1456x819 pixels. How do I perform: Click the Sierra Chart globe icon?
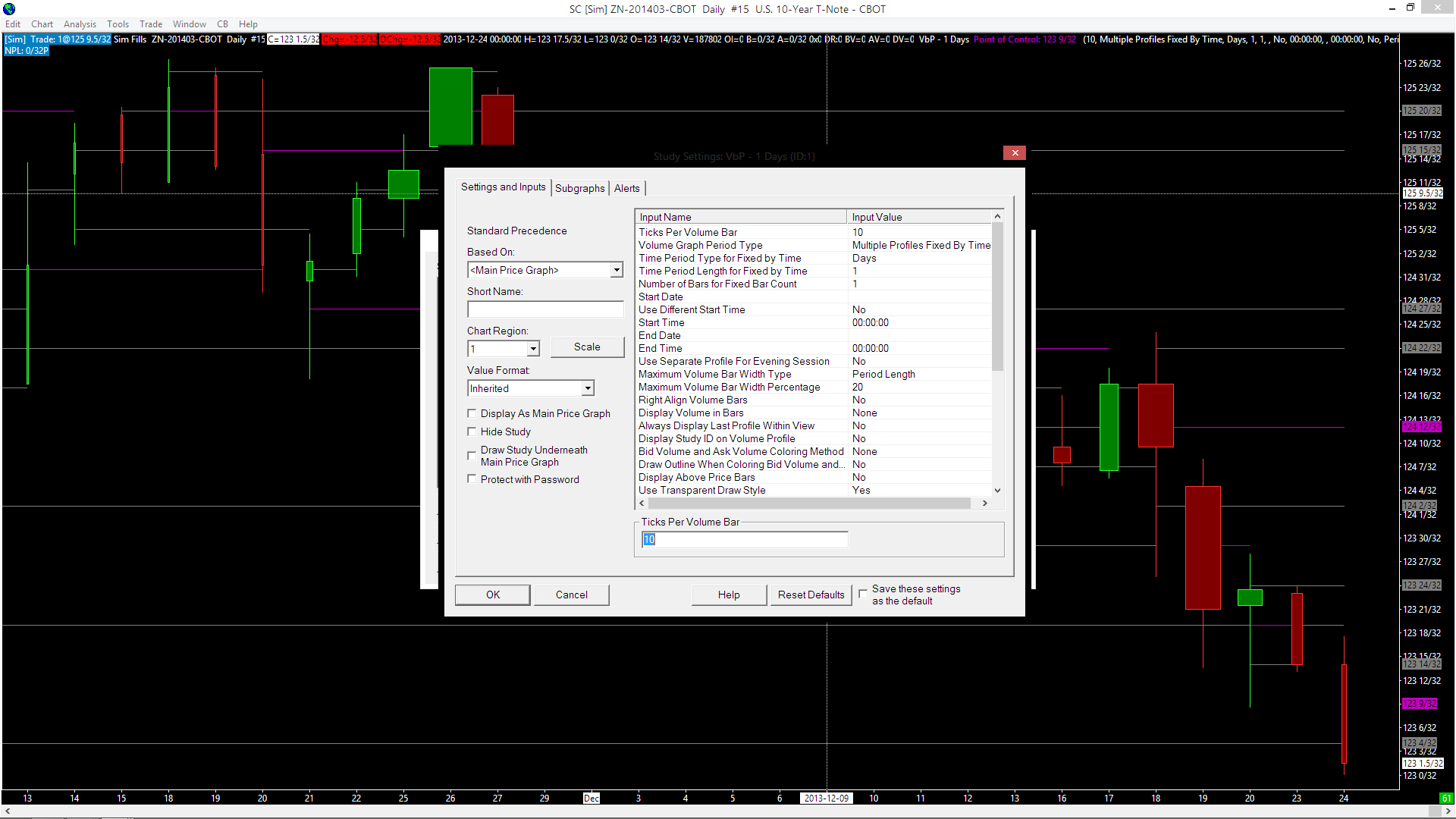coord(9,9)
